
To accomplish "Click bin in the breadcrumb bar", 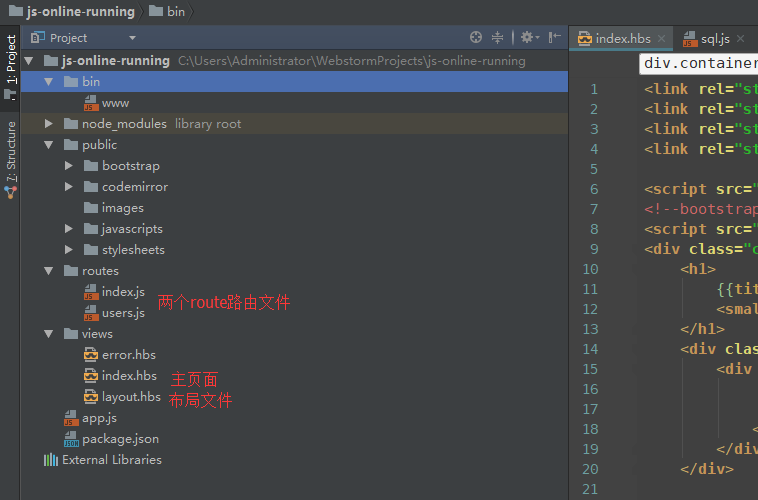I will (x=176, y=11).
